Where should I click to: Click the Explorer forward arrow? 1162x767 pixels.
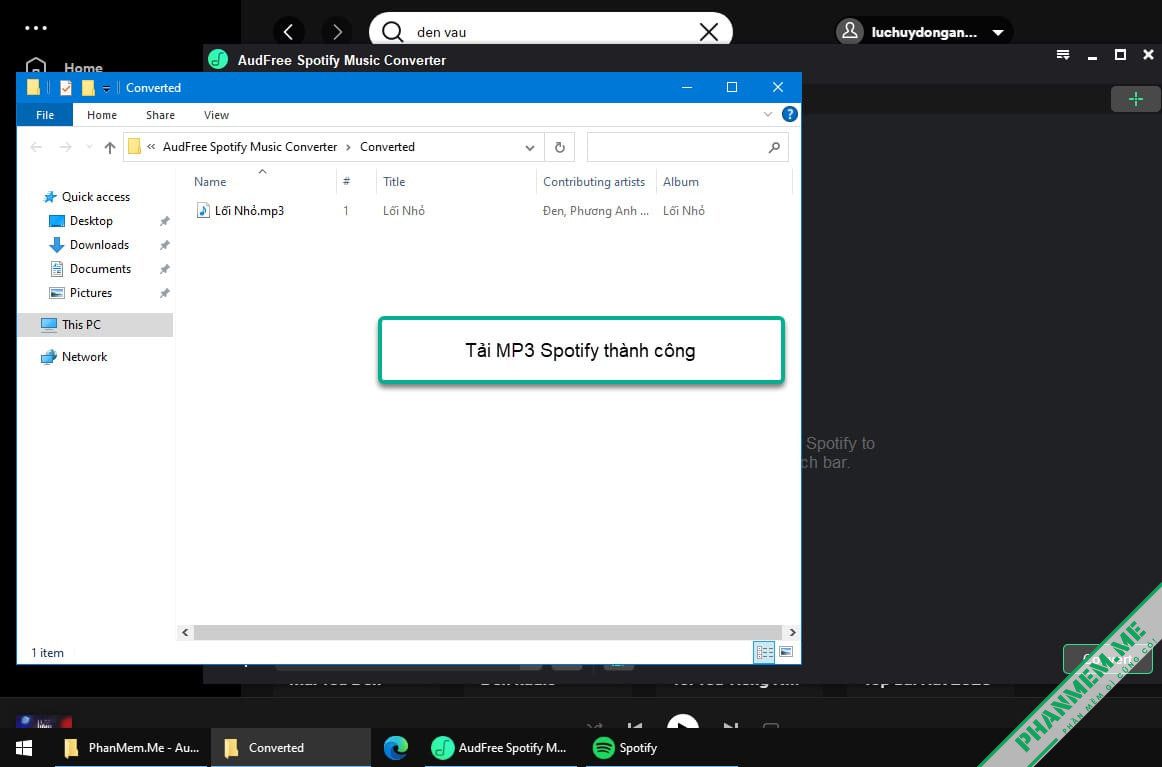pyautogui.click(x=65, y=147)
